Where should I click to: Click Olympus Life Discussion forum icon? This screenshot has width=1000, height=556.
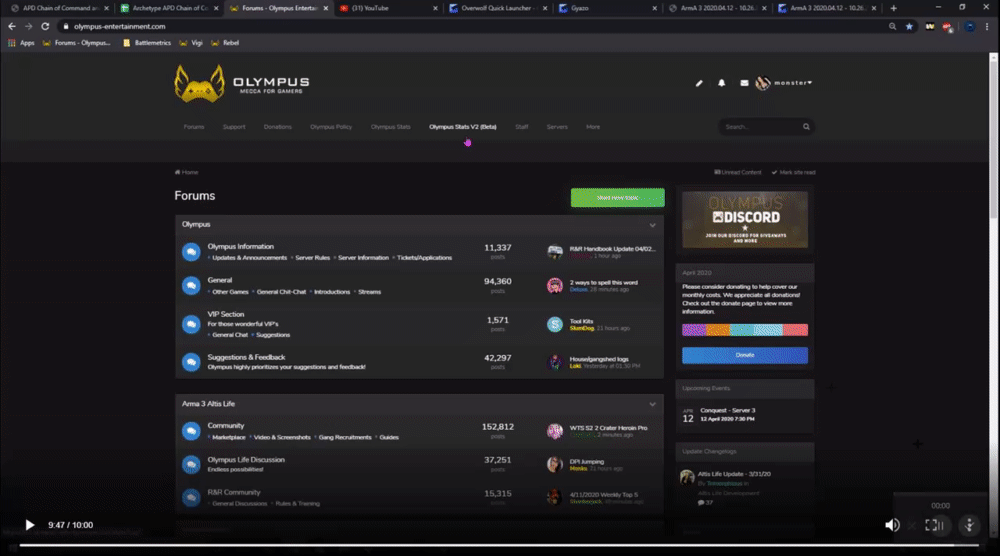191,464
